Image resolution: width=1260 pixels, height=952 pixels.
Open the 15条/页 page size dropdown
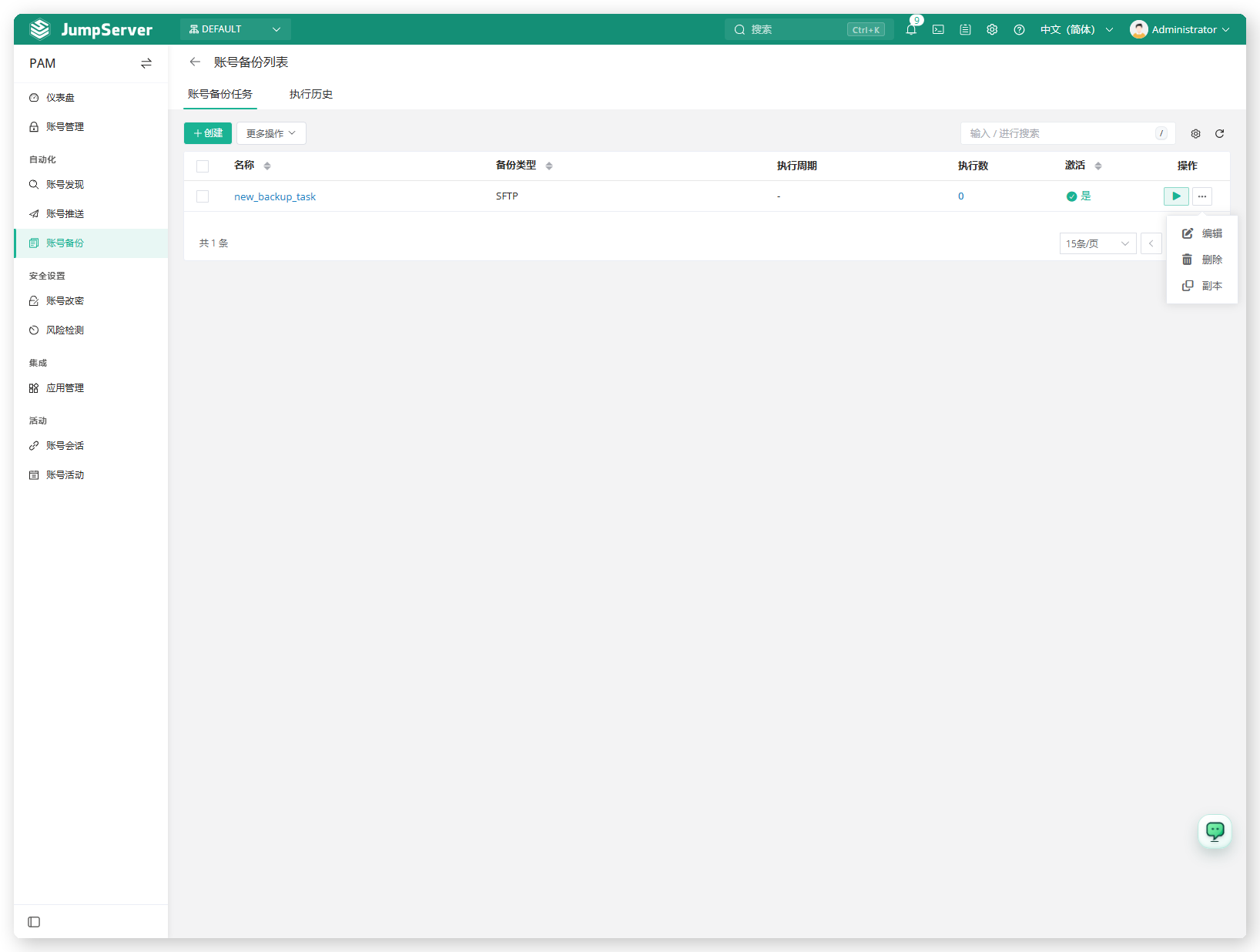pos(1097,243)
